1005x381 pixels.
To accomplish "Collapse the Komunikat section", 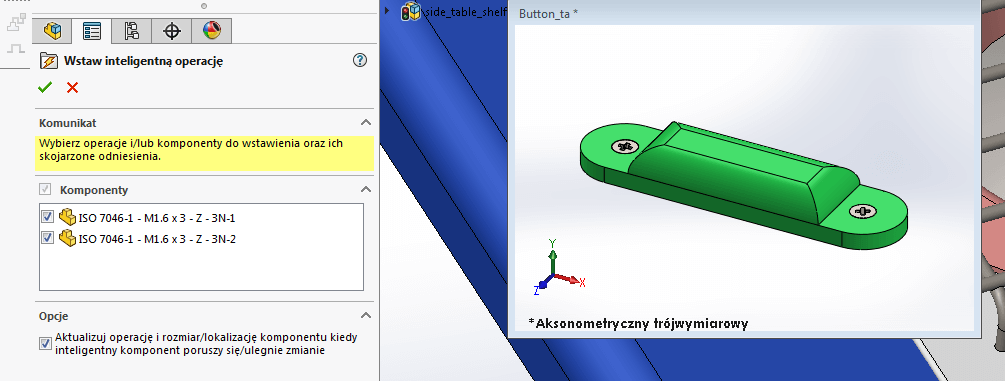I will coord(365,123).
